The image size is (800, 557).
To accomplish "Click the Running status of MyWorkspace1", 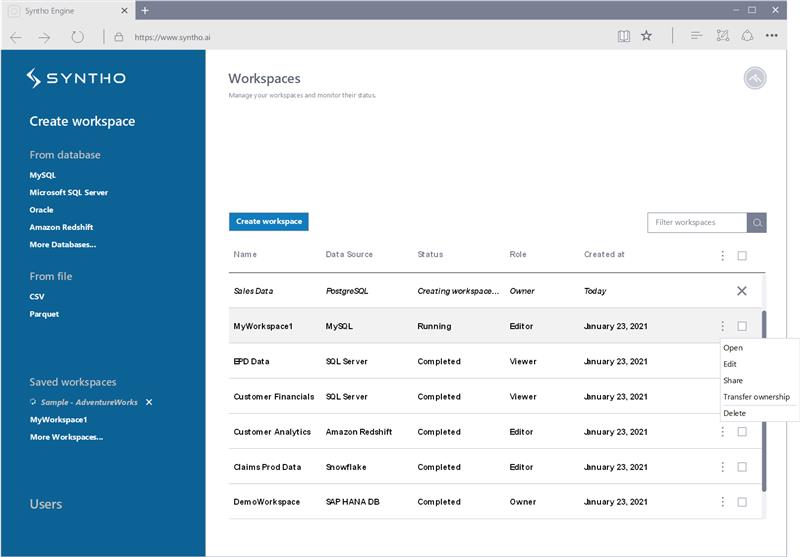I will tap(434, 326).
